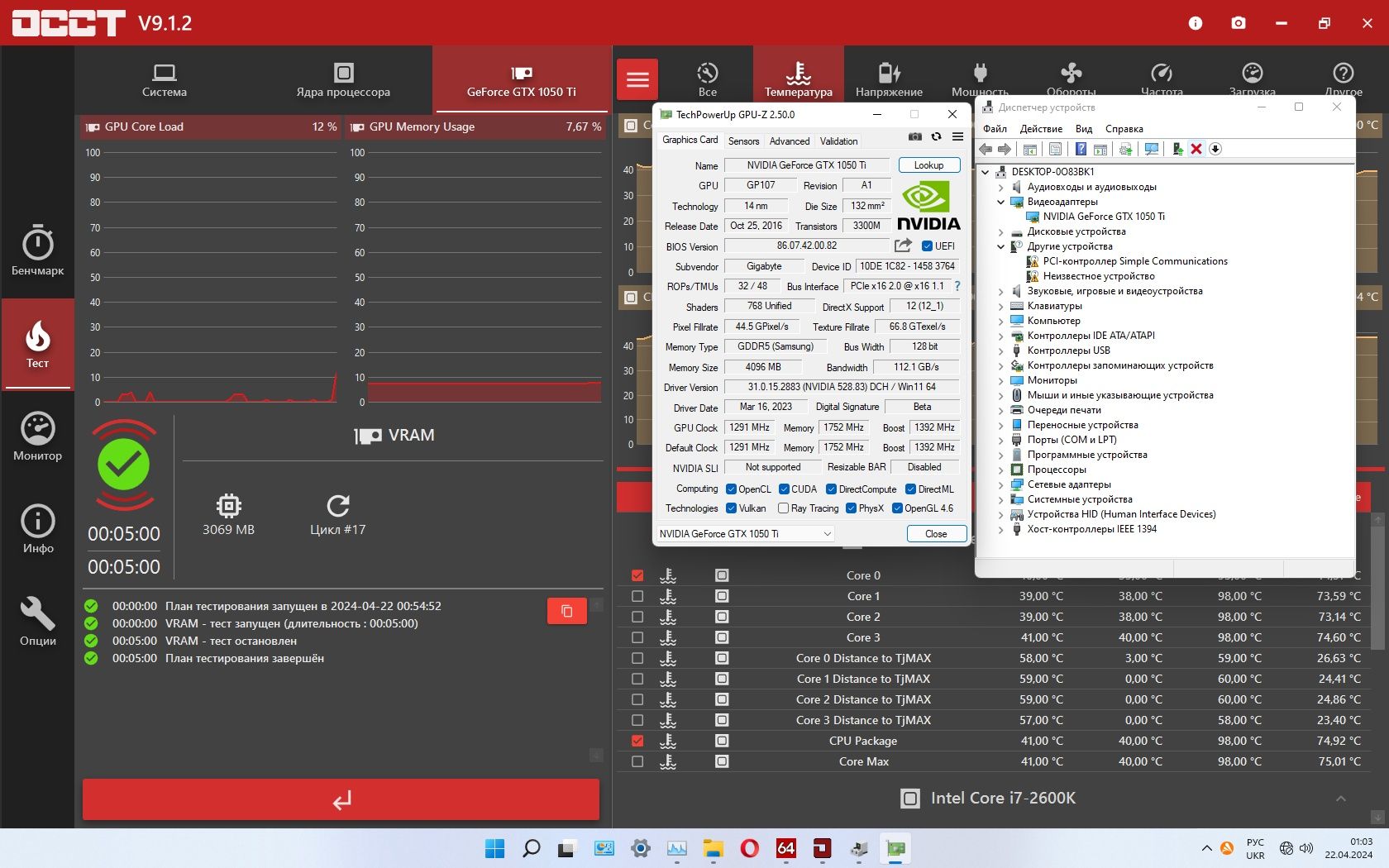Click the Lookup button in GPU-Z
Viewport: 1389px width, 868px height.
click(x=928, y=165)
